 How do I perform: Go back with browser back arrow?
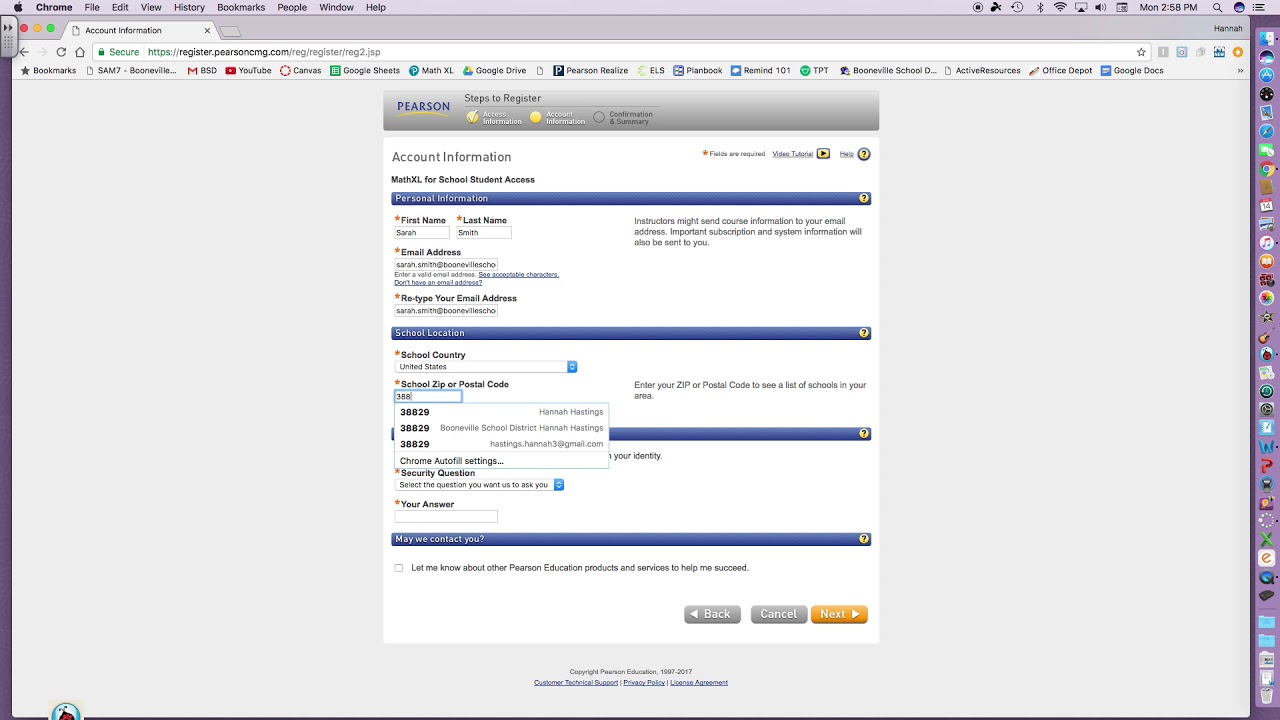tap(24, 52)
